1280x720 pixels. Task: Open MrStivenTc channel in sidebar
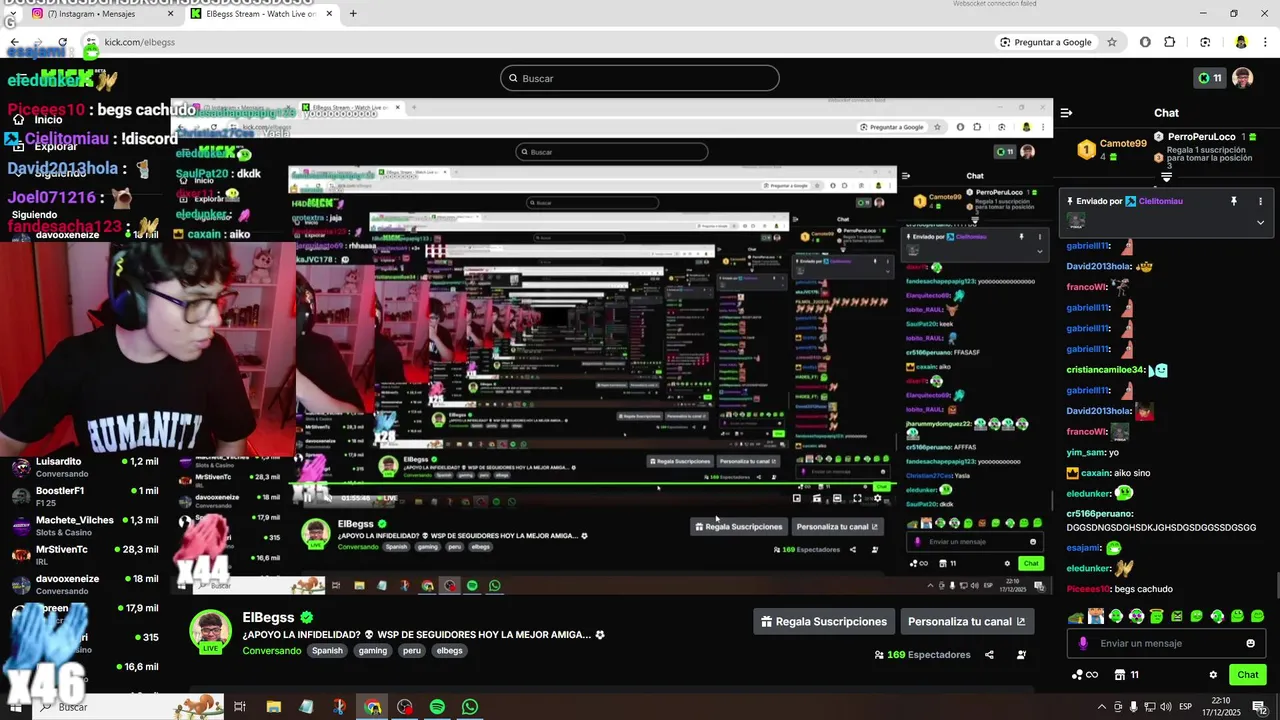[85, 554]
